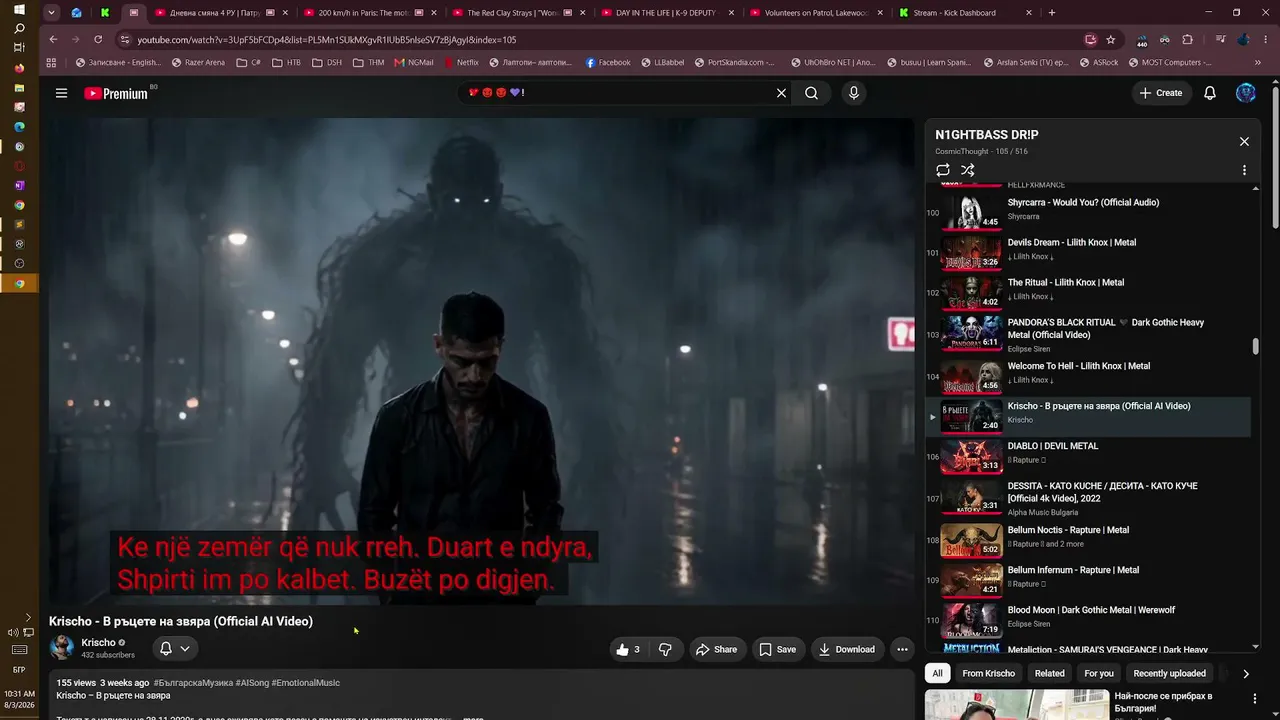Open the Windows Start menu
Screen dimensions: 1280x720
pos(19,9)
